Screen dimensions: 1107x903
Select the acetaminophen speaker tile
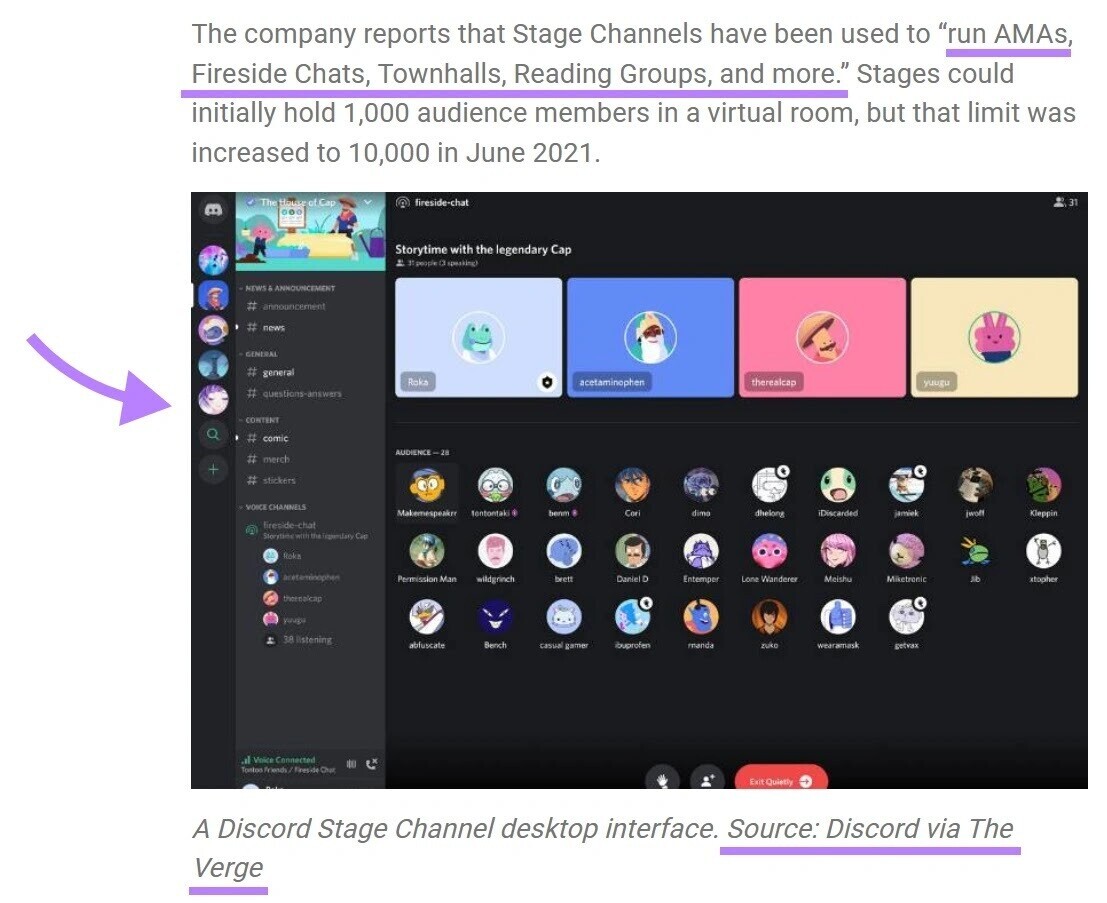click(650, 337)
